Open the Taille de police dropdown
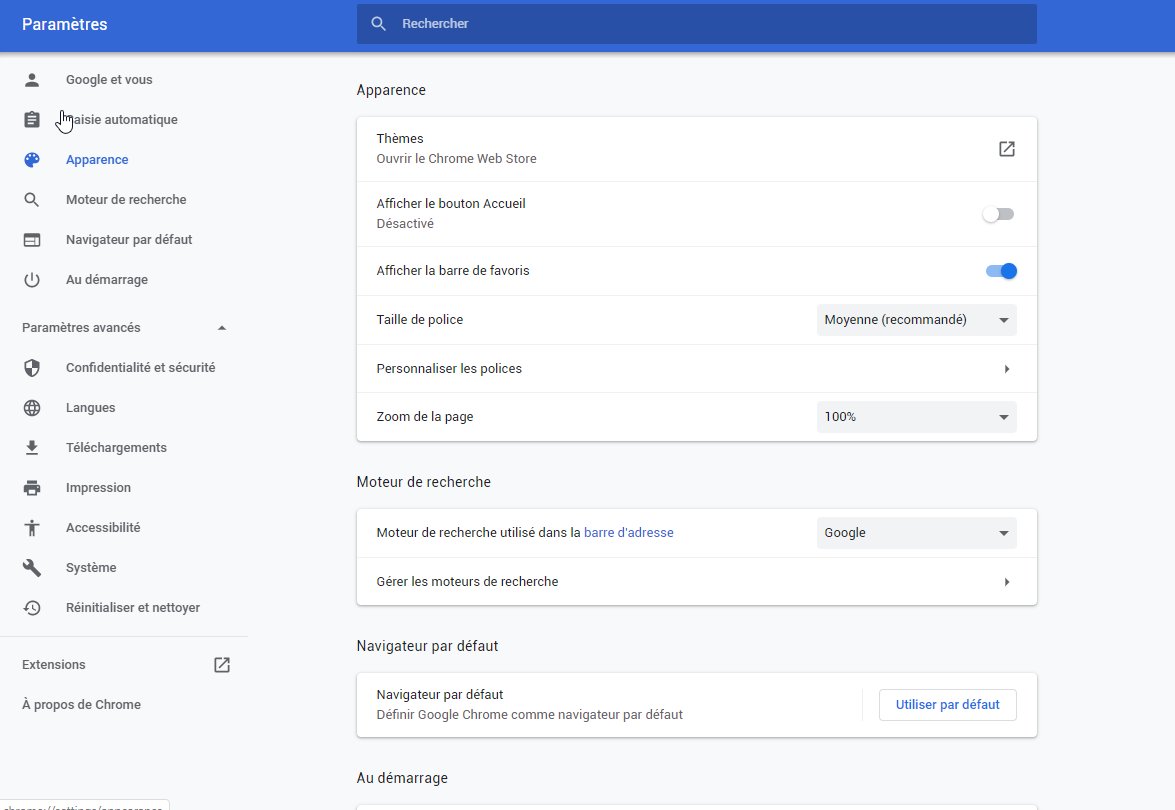 [916, 320]
